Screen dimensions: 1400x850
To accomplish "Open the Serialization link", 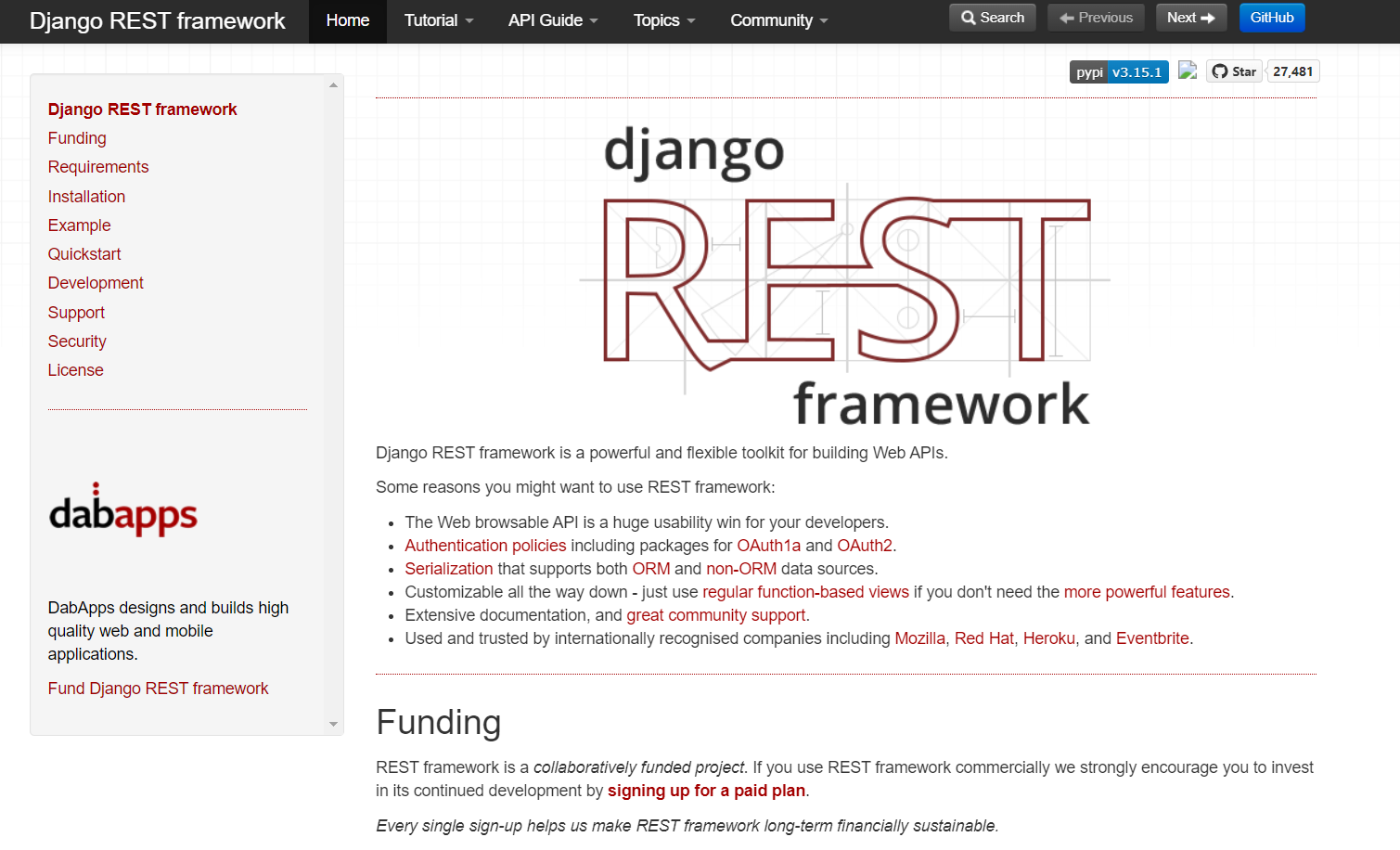I will pyautogui.click(x=449, y=569).
